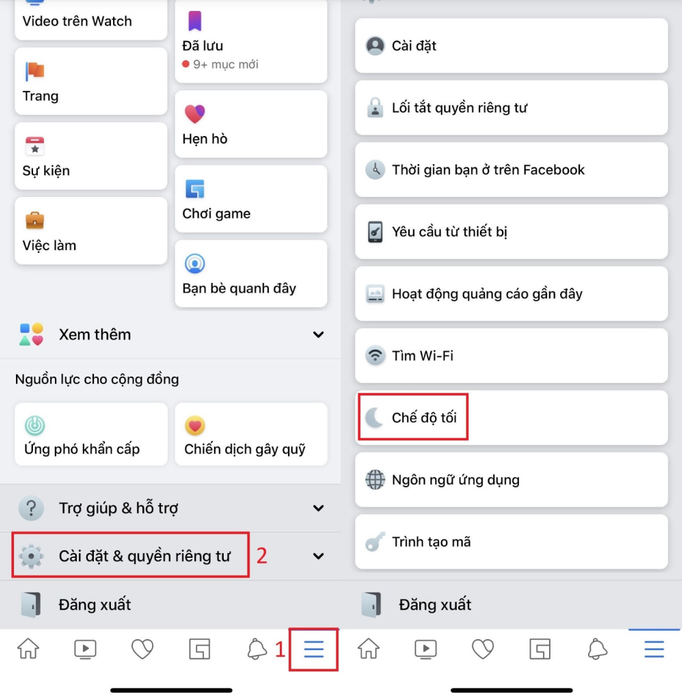
Task: Tap the Gaming icon in left bottom bar
Action: click(x=200, y=649)
